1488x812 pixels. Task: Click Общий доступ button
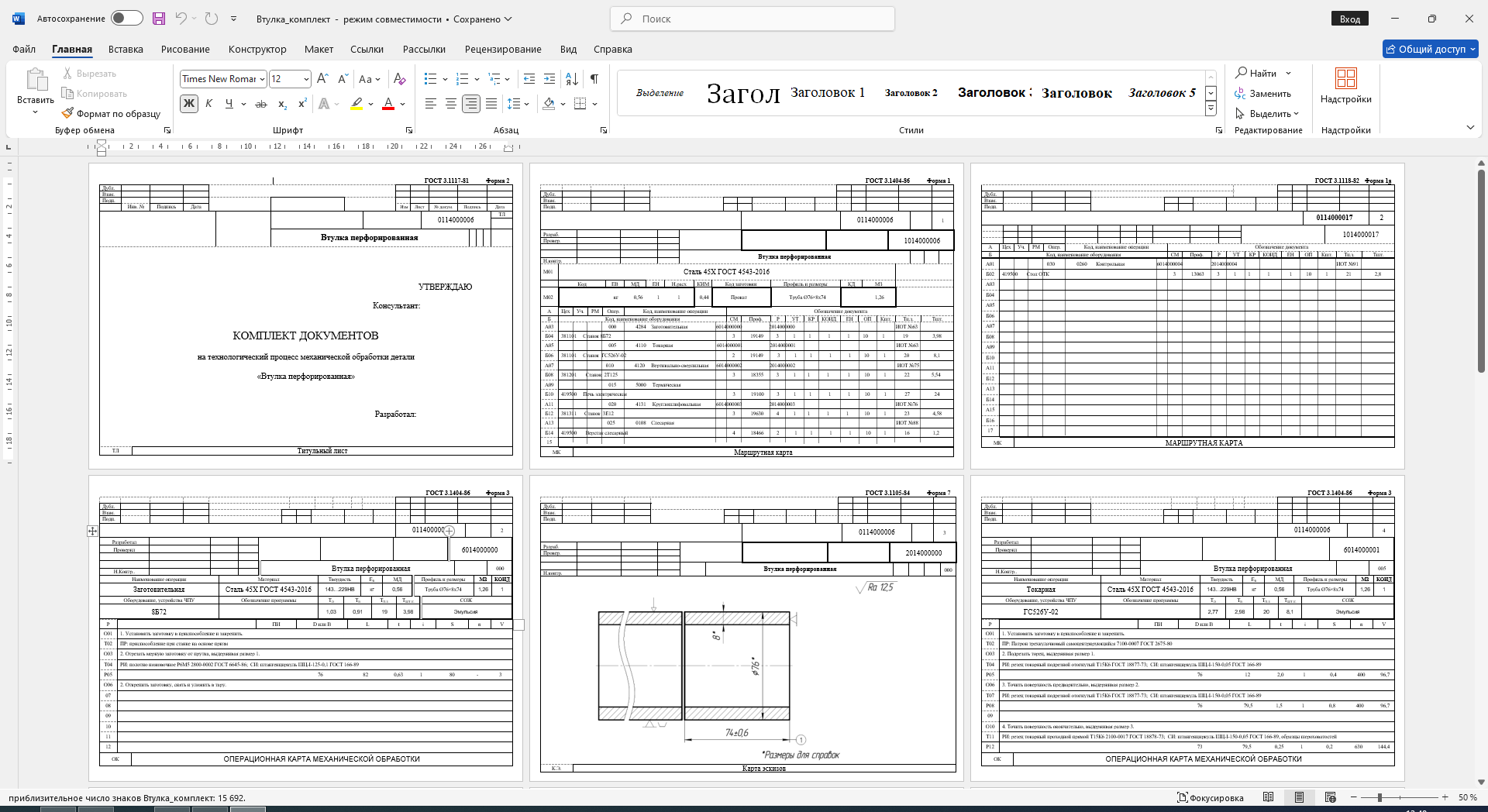(1431, 49)
